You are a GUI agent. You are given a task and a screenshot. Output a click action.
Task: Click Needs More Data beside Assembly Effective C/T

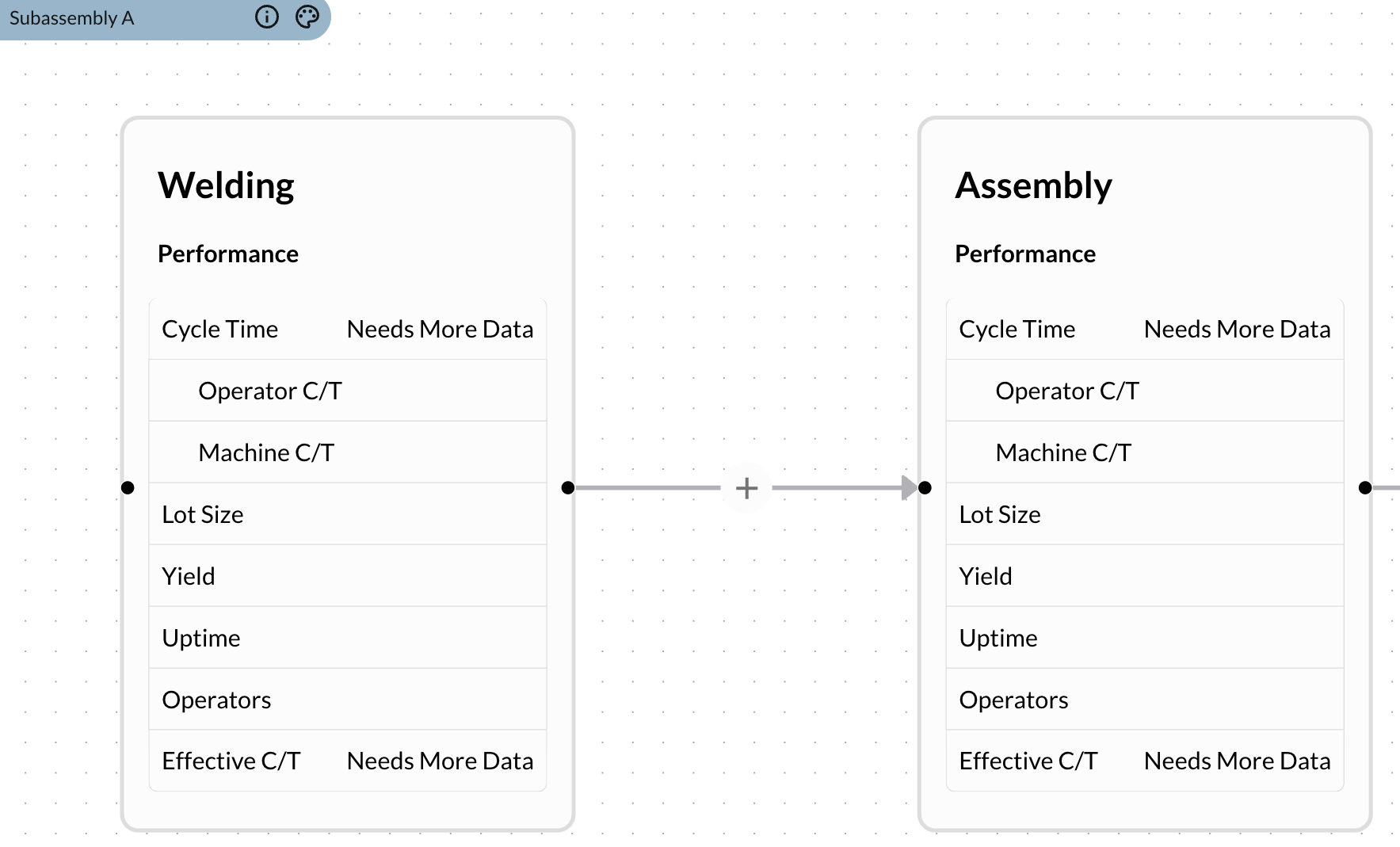tap(1236, 760)
